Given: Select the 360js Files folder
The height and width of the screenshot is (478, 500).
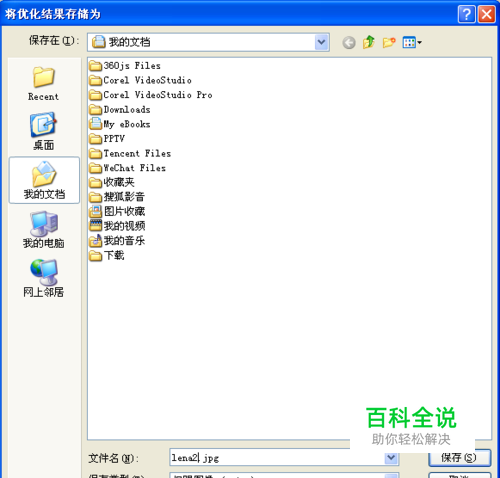Looking at the screenshot, I should (x=125, y=66).
